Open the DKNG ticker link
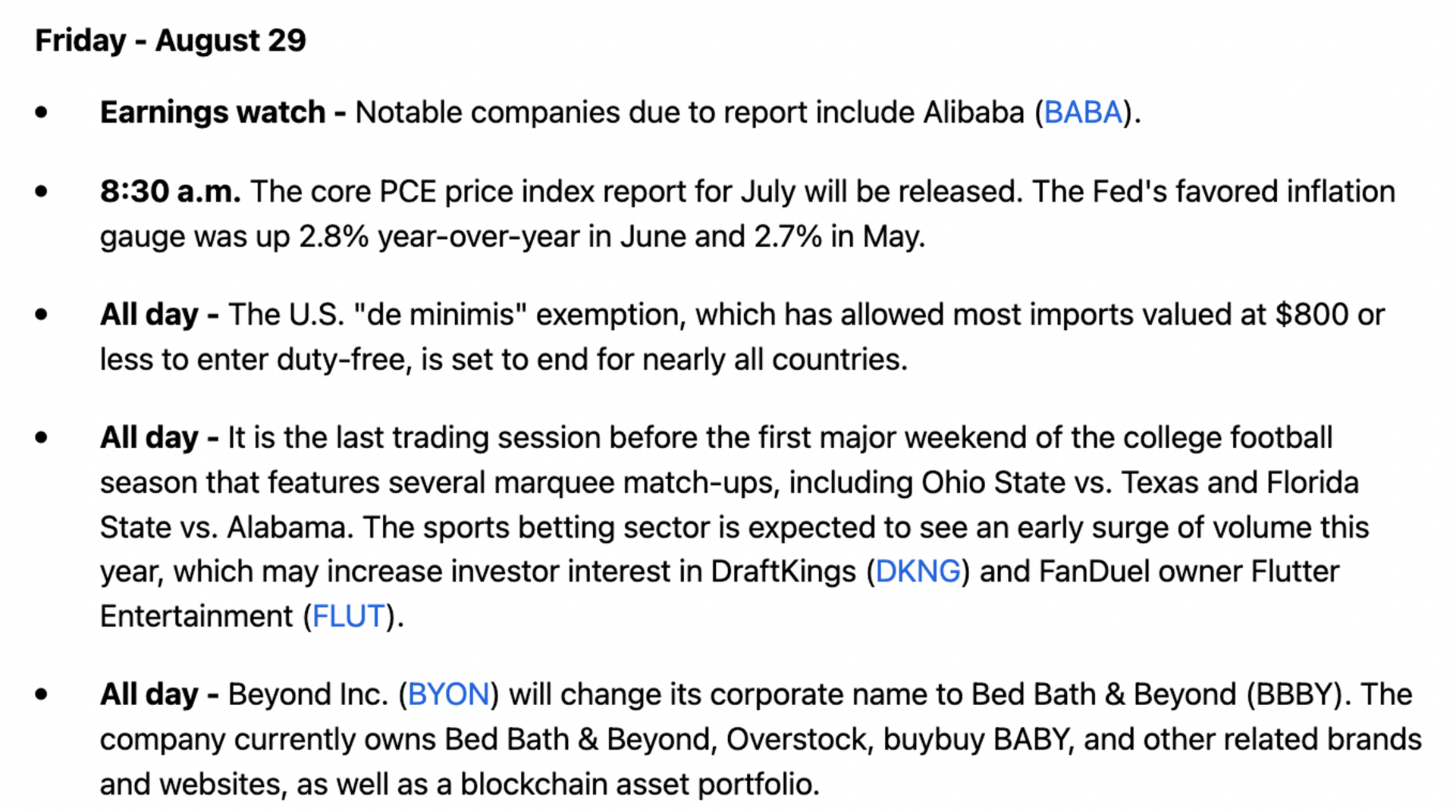 [x=918, y=572]
